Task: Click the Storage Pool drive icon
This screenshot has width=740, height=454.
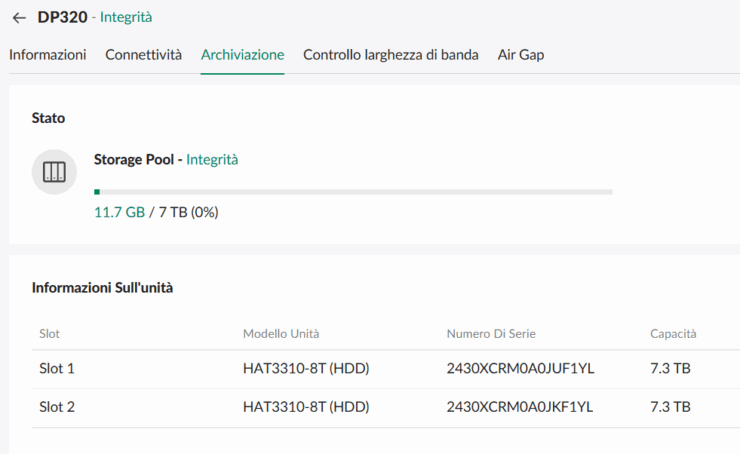Action: coord(54,172)
